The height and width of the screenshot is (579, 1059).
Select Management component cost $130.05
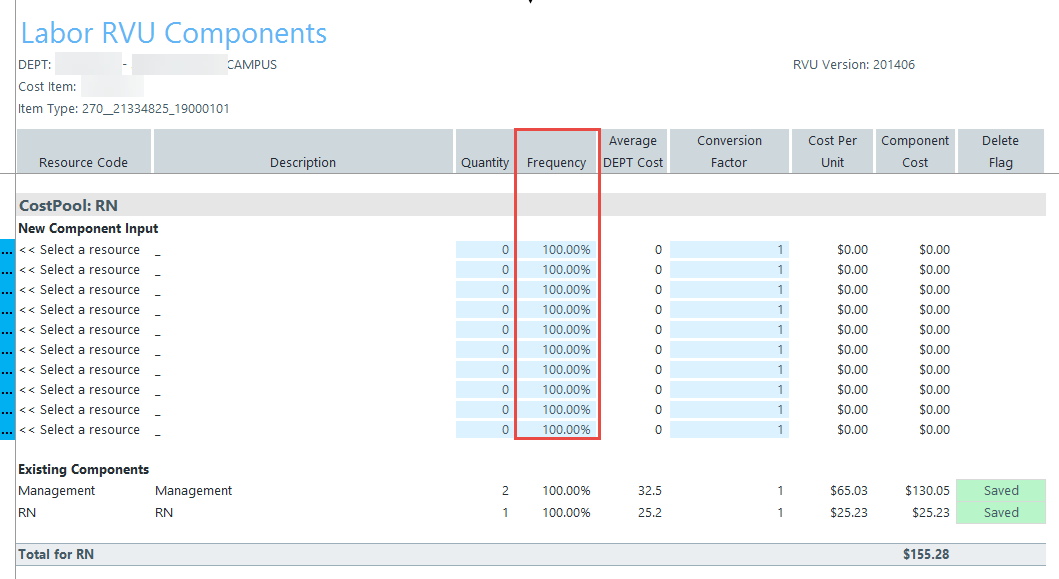pyautogui.click(x=927, y=491)
